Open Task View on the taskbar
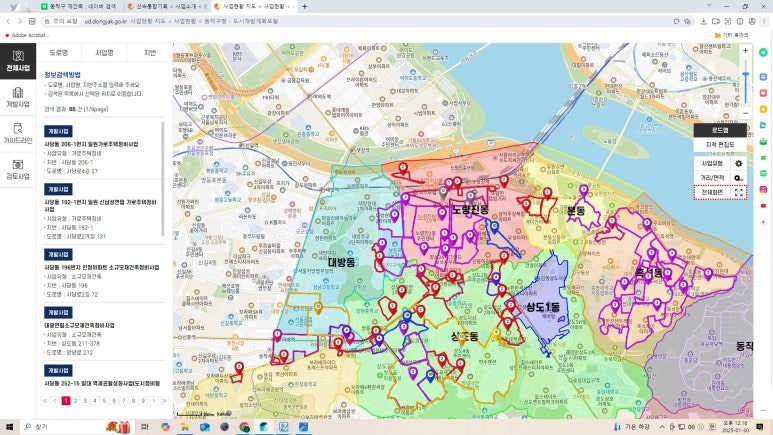The image size is (773, 435). [144, 427]
